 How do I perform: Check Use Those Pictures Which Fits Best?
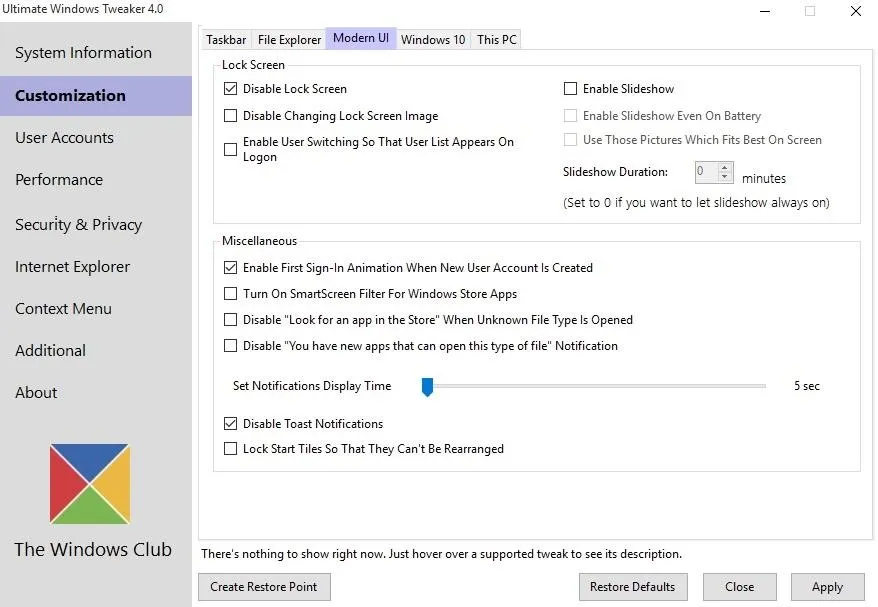[x=570, y=139]
